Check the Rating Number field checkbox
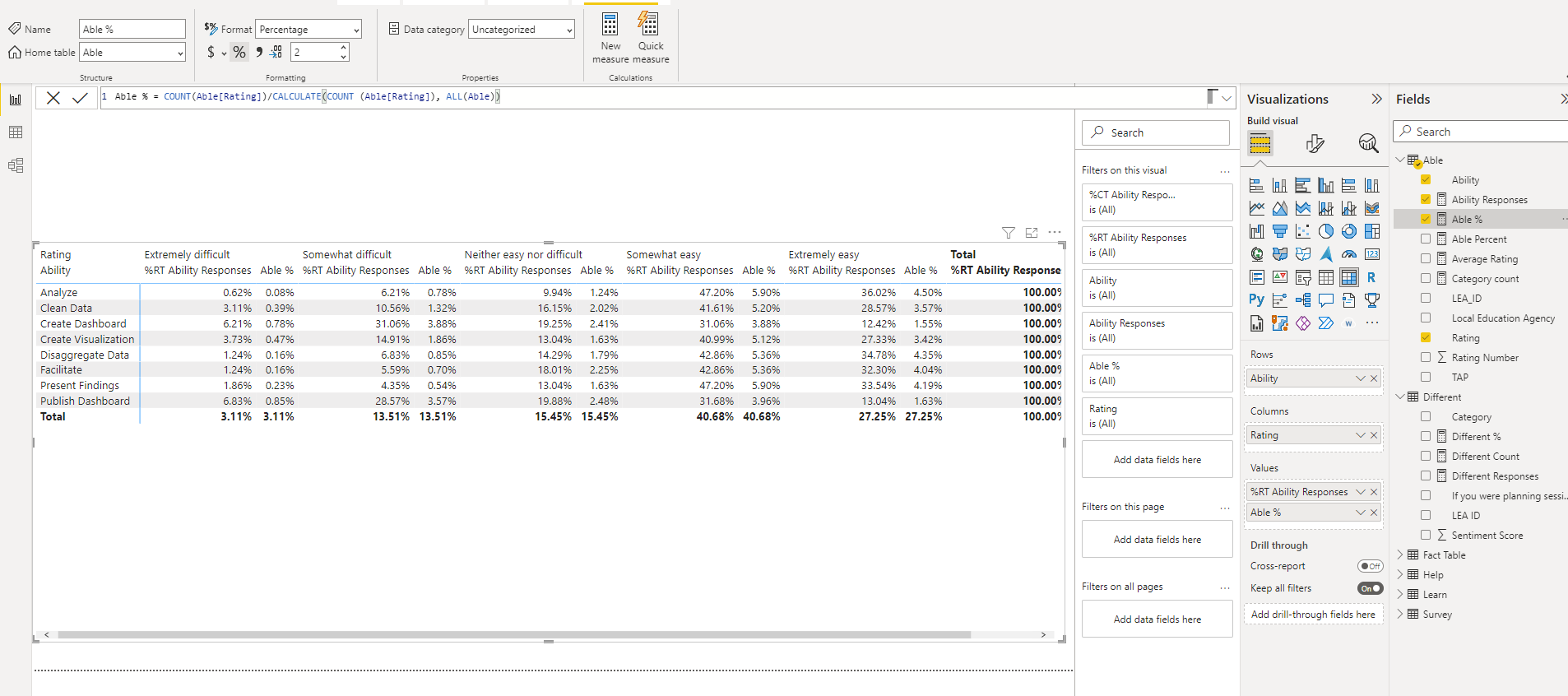 click(1426, 357)
